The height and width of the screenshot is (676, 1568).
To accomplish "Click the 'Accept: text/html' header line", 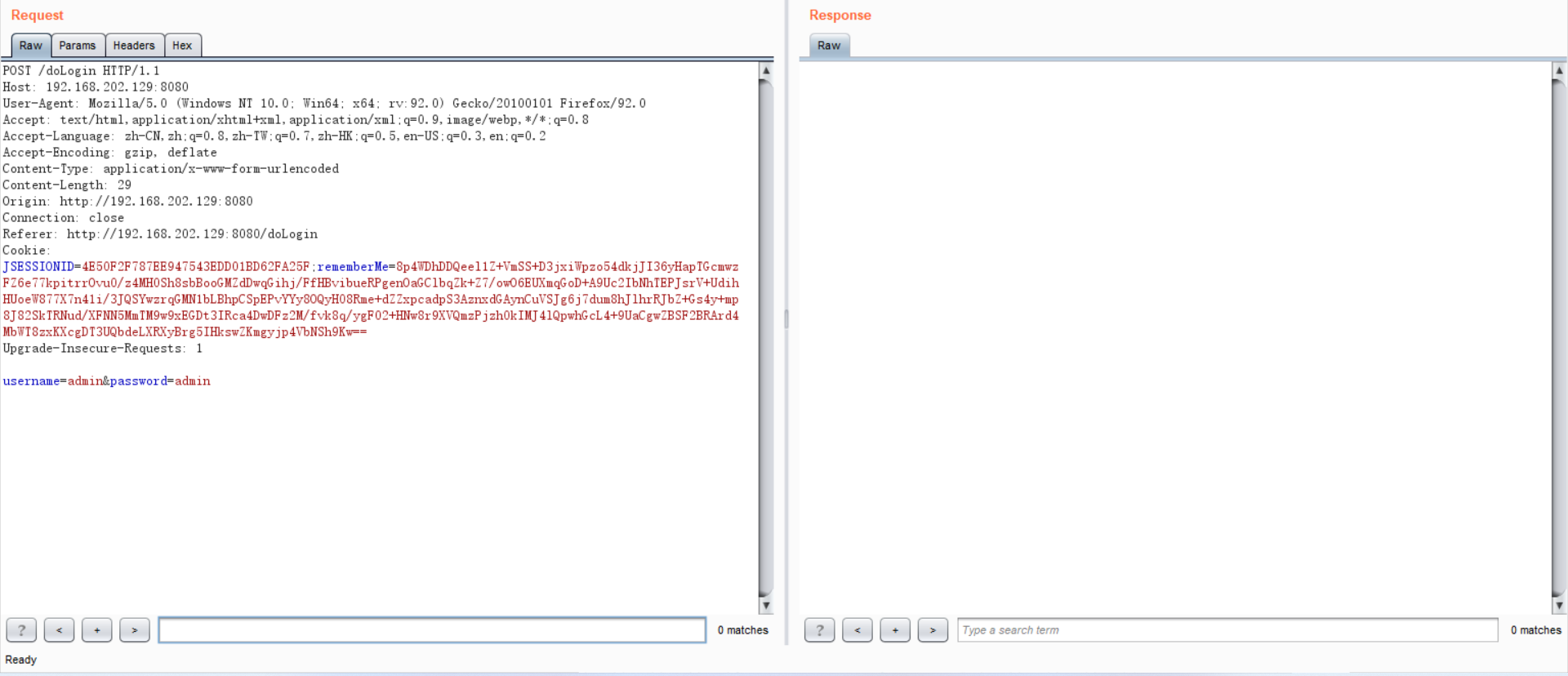I will point(296,120).
